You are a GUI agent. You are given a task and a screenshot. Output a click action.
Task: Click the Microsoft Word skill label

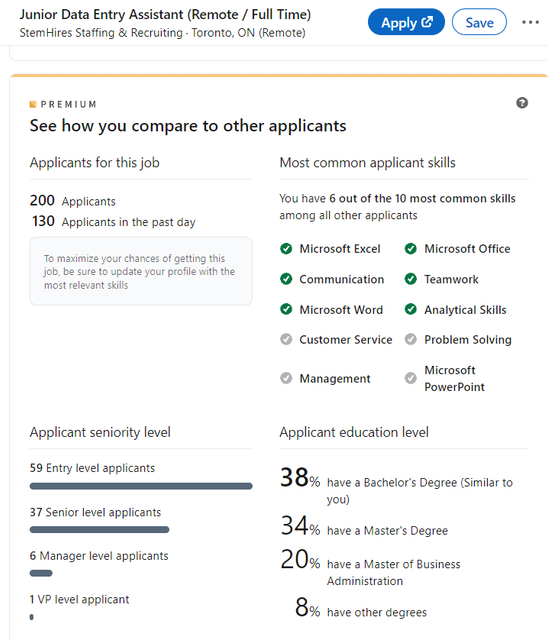pyautogui.click(x=341, y=310)
